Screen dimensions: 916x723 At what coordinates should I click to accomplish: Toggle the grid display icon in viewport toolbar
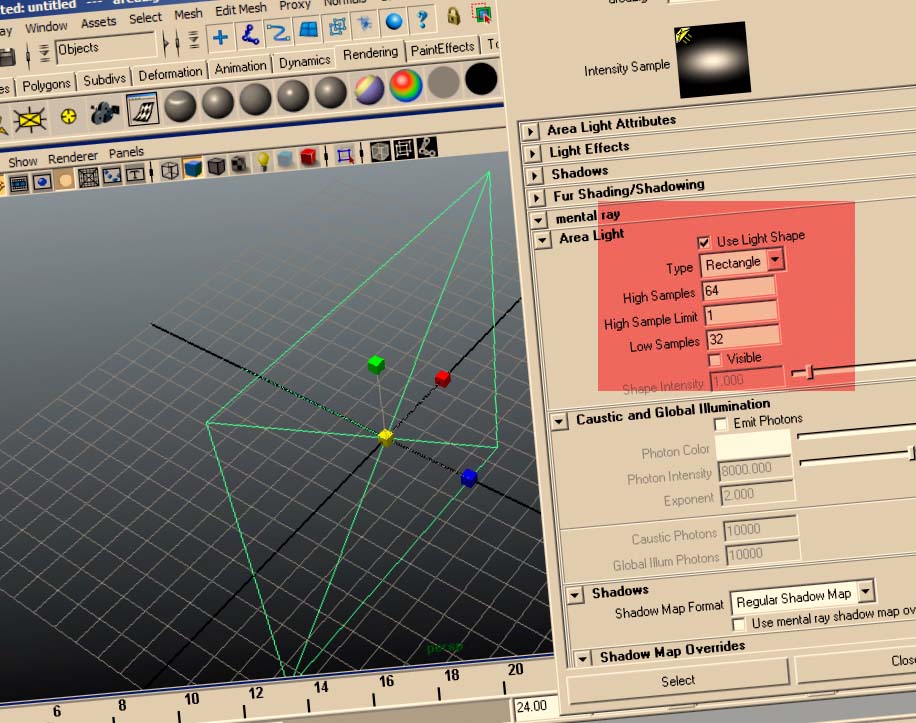click(88, 178)
